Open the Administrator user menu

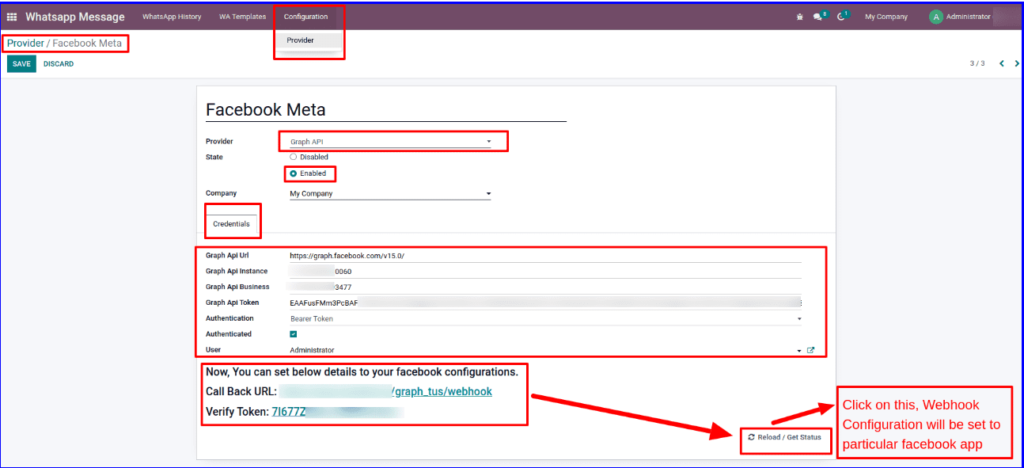click(x=960, y=17)
